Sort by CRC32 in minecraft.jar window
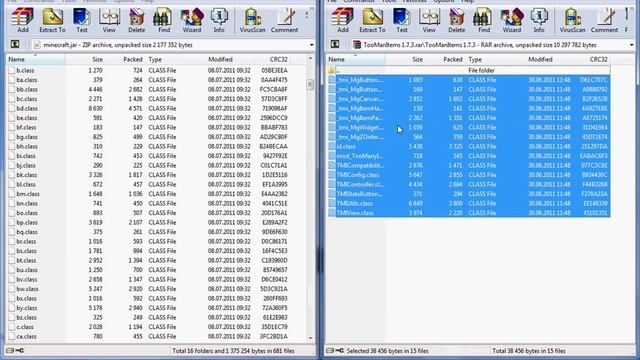Screen dimensions: 640x360 pos(272,60)
